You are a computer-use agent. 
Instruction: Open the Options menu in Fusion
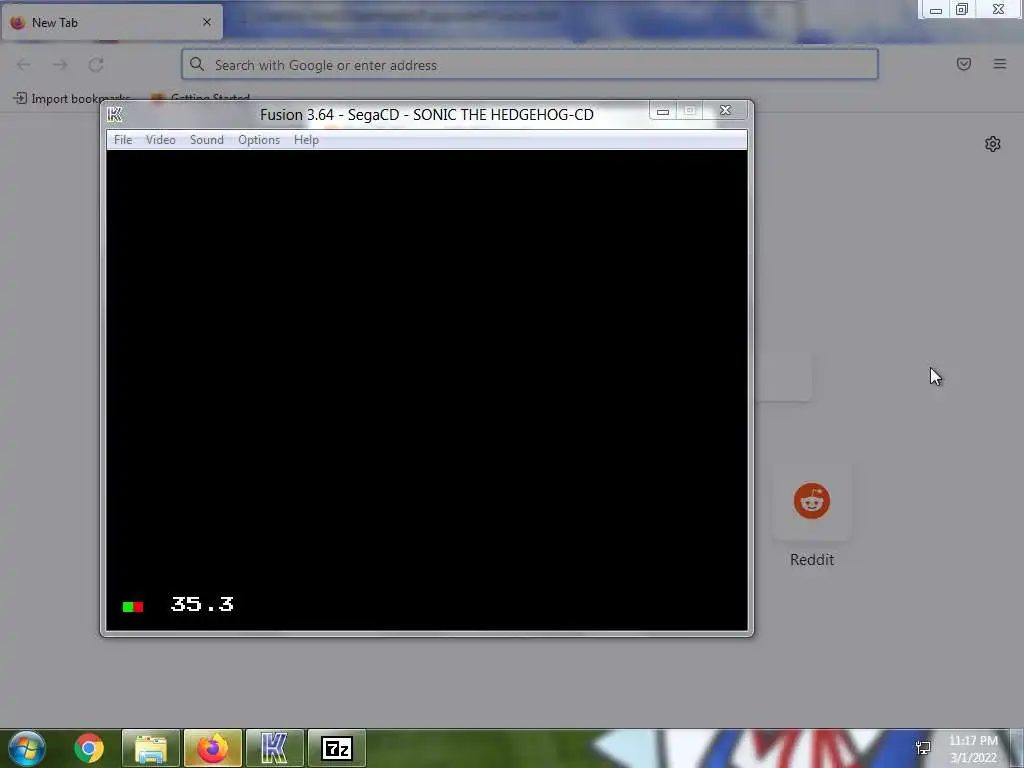tap(259, 140)
